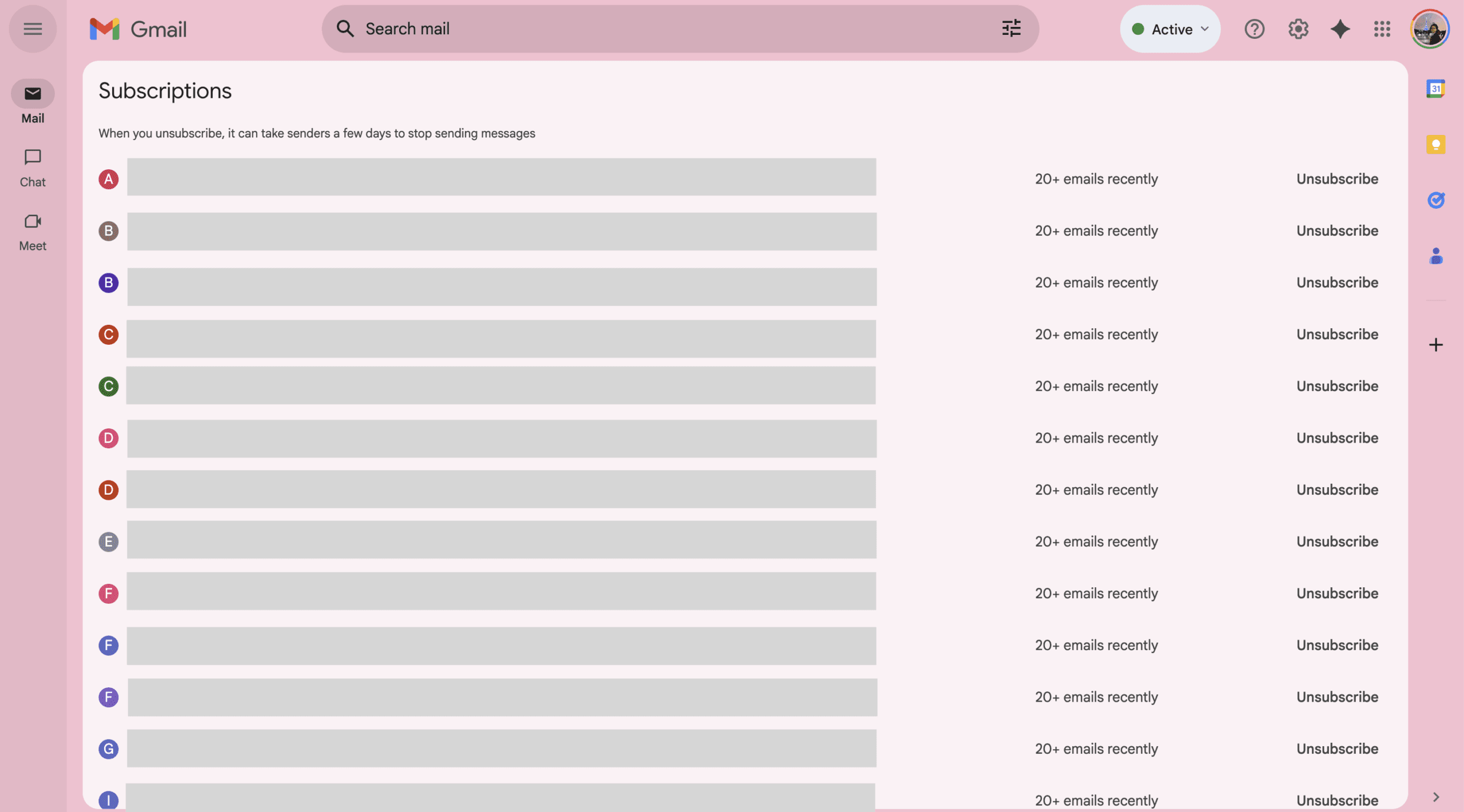This screenshot has height=812, width=1464.
Task: Open the main menu hamburger icon
Action: (33, 29)
